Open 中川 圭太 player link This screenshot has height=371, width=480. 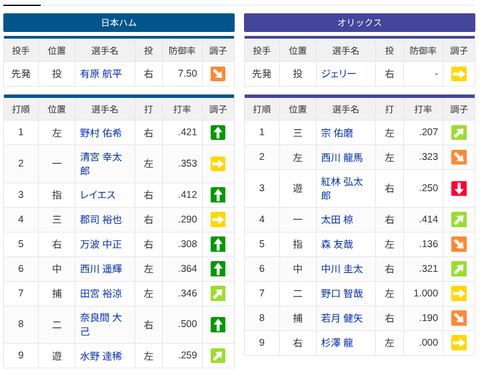(x=342, y=269)
